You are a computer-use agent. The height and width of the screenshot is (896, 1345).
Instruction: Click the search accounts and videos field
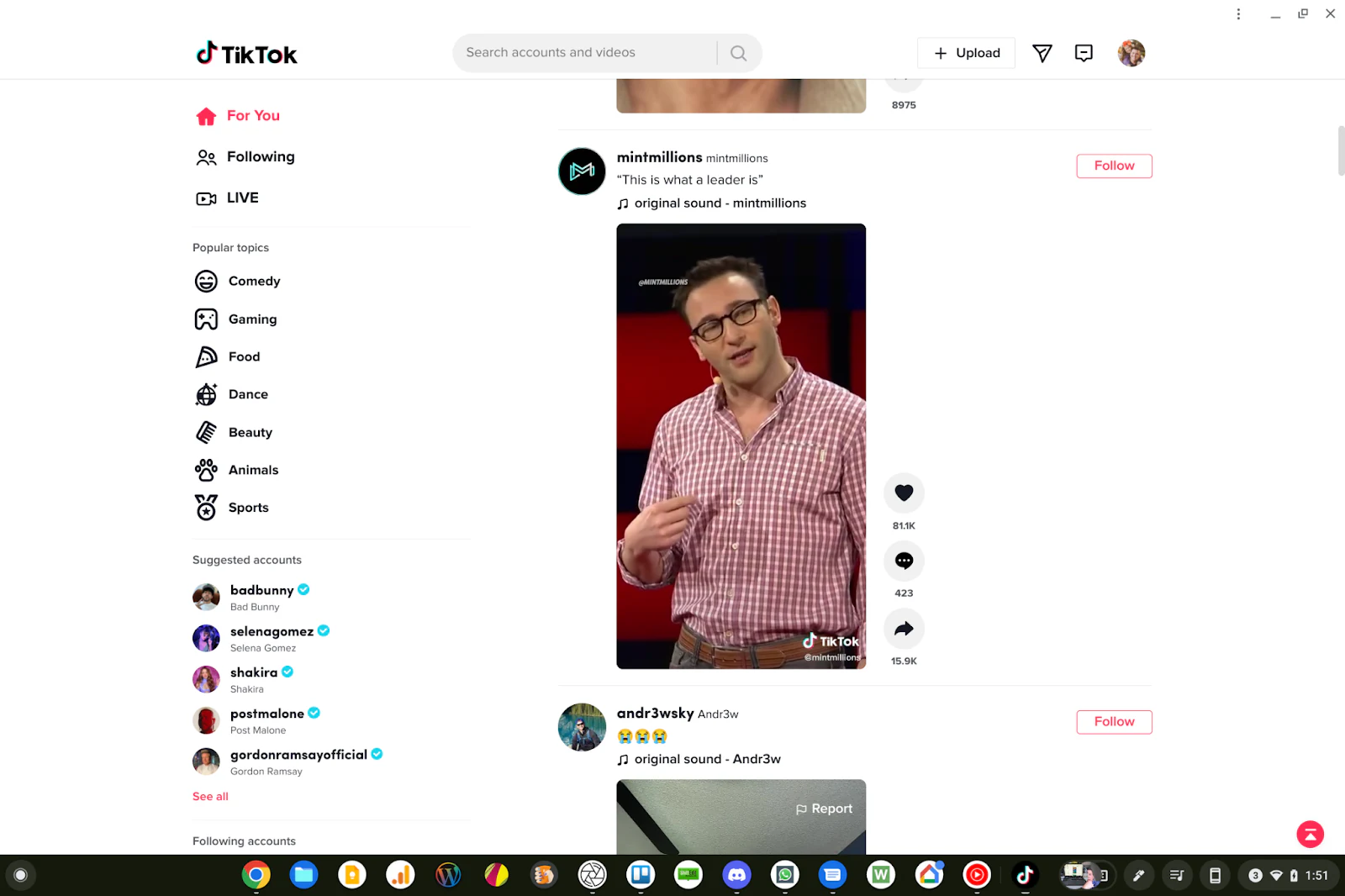coord(586,53)
